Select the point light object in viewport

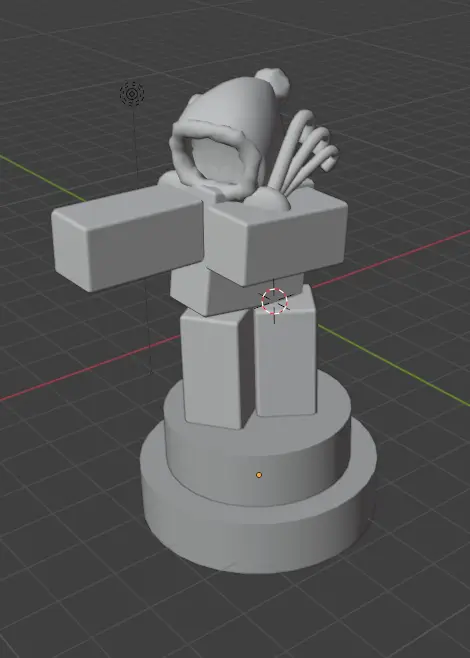coord(132,94)
